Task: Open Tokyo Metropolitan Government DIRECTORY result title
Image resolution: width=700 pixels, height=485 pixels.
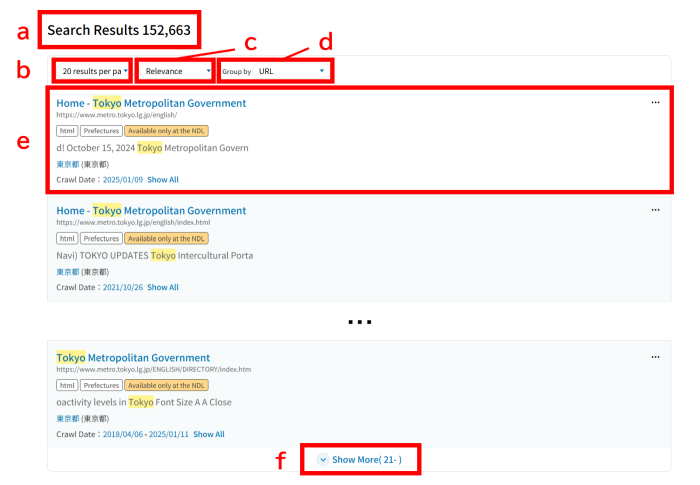Action: tap(133, 358)
